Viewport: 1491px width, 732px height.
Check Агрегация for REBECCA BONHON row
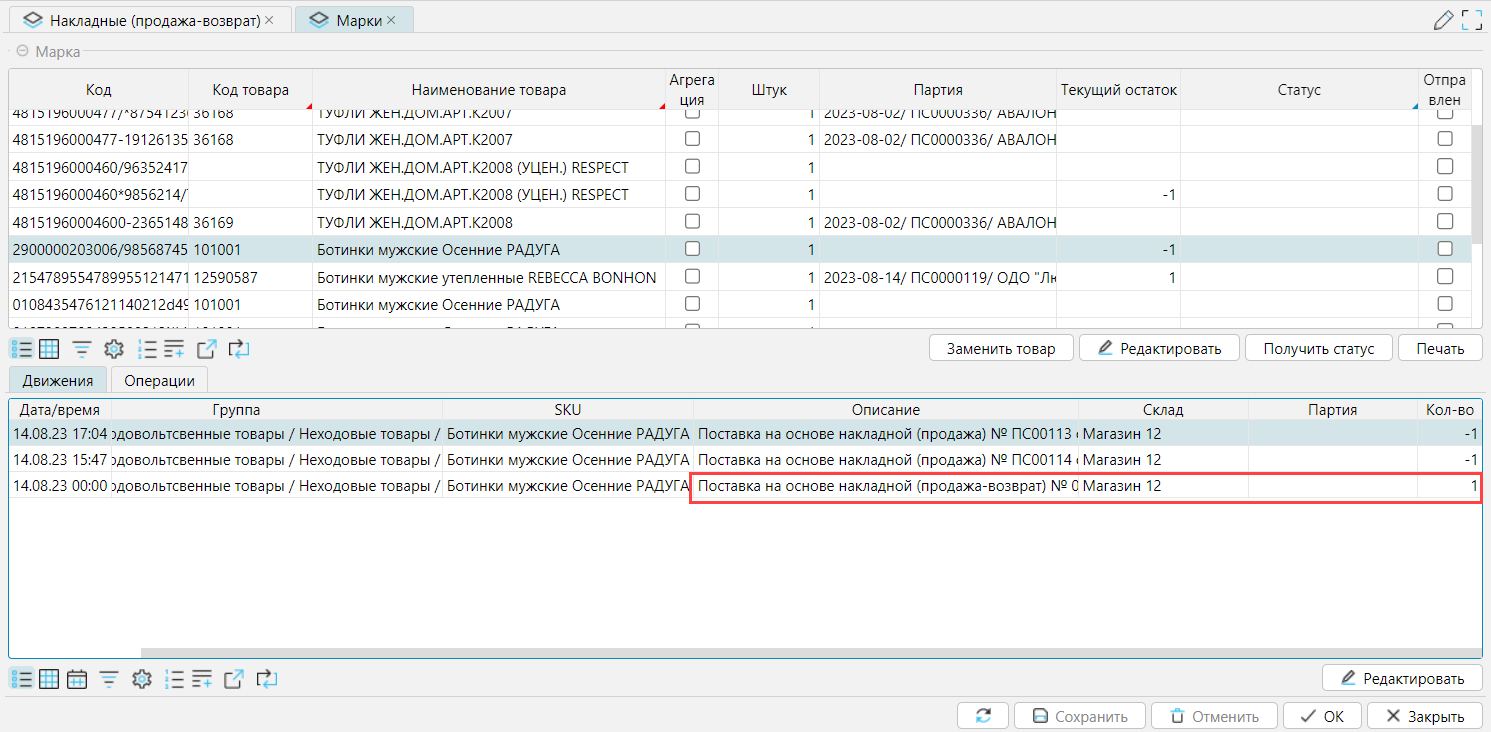[692, 277]
